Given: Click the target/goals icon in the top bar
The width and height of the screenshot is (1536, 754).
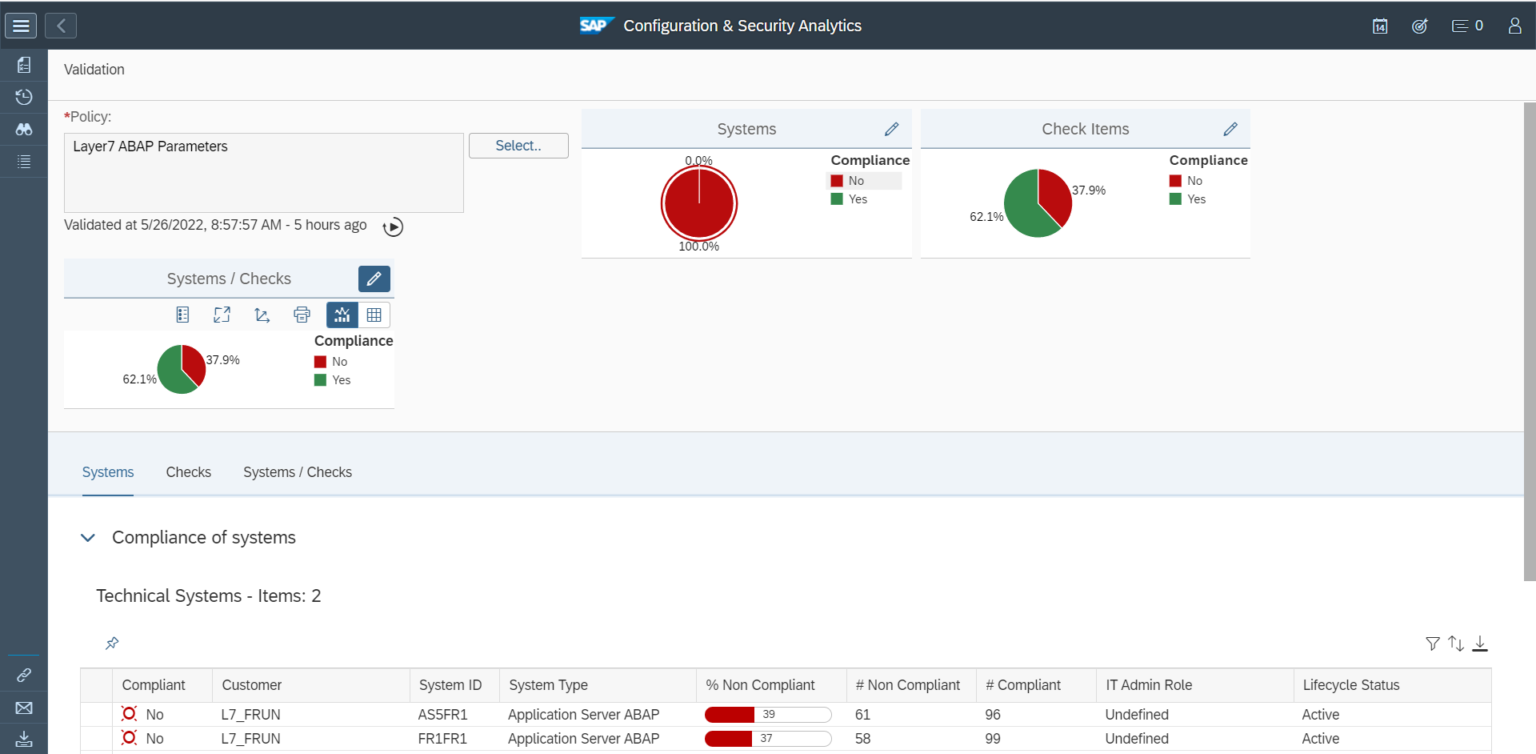Looking at the screenshot, I should [1420, 26].
